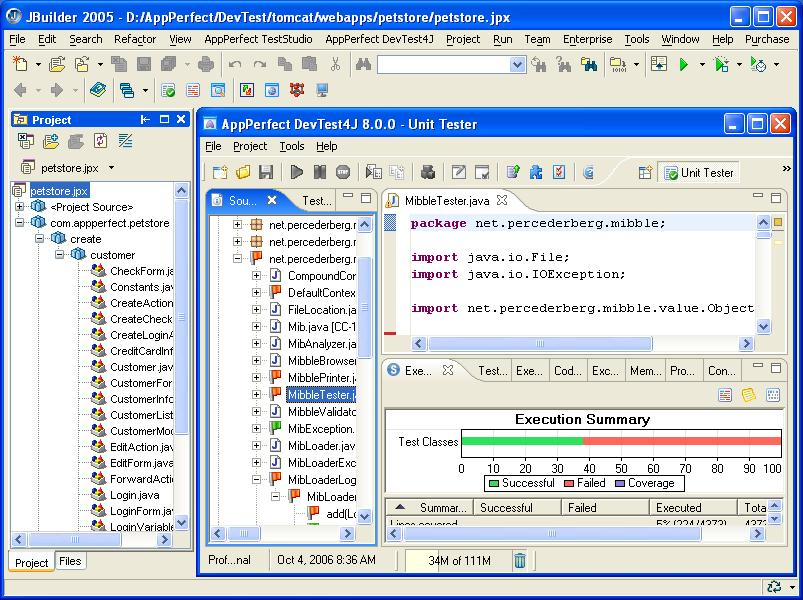Image resolution: width=803 pixels, height=600 pixels.
Task: Click the red molecule-shaped icon in JBuilder toolbar
Action: pos(297,90)
